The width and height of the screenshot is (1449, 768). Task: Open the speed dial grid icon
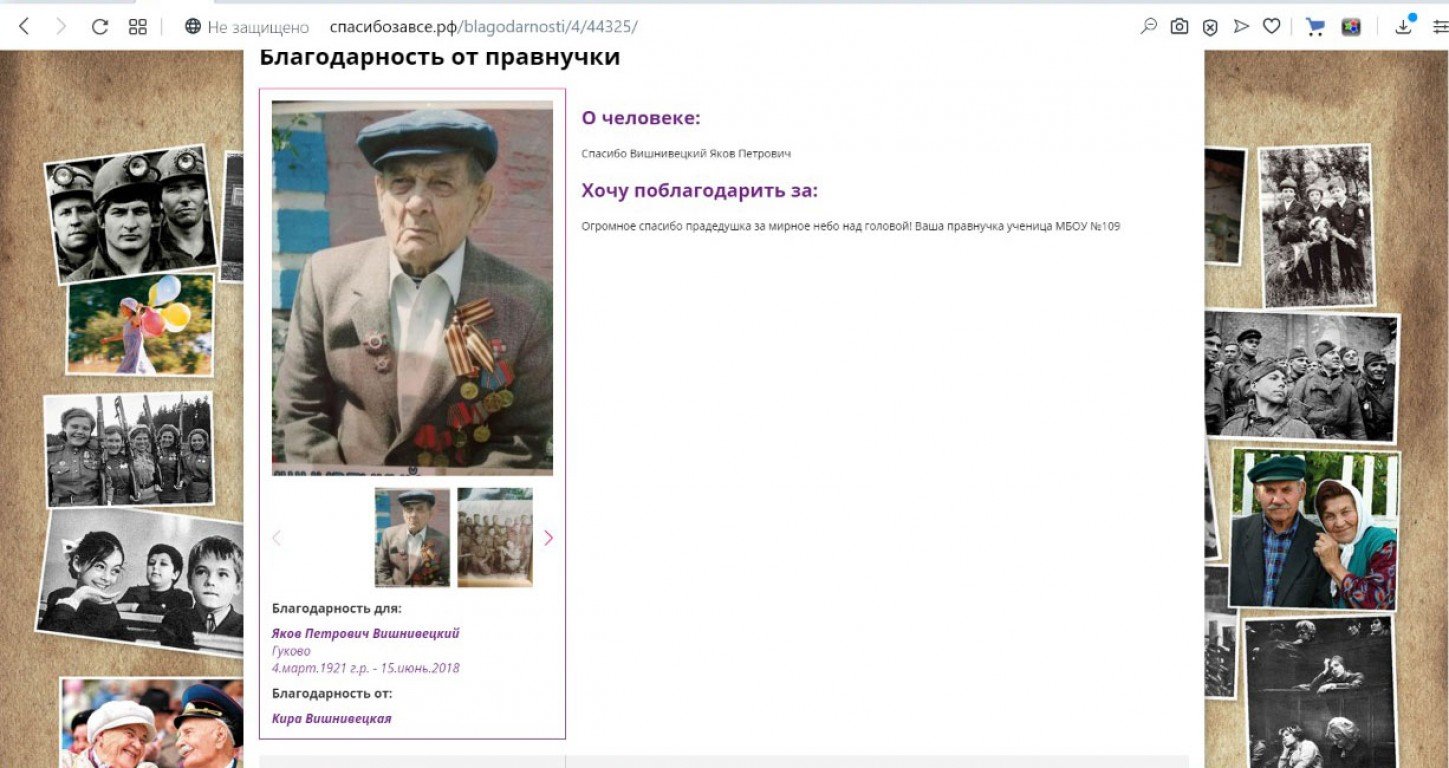[138, 27]
